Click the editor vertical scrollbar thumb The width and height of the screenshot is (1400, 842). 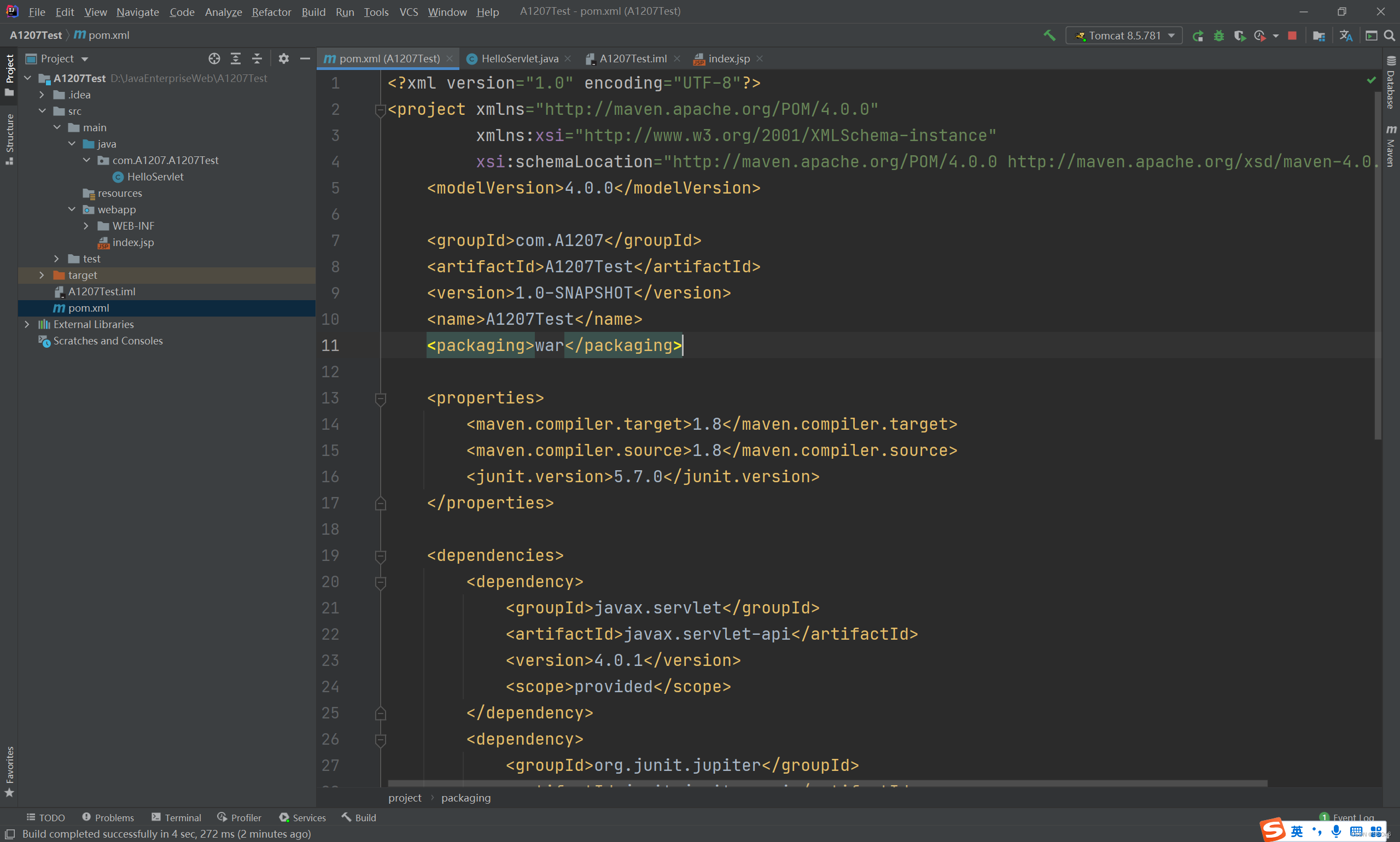pyautogui.click(x=1377, y=267)
